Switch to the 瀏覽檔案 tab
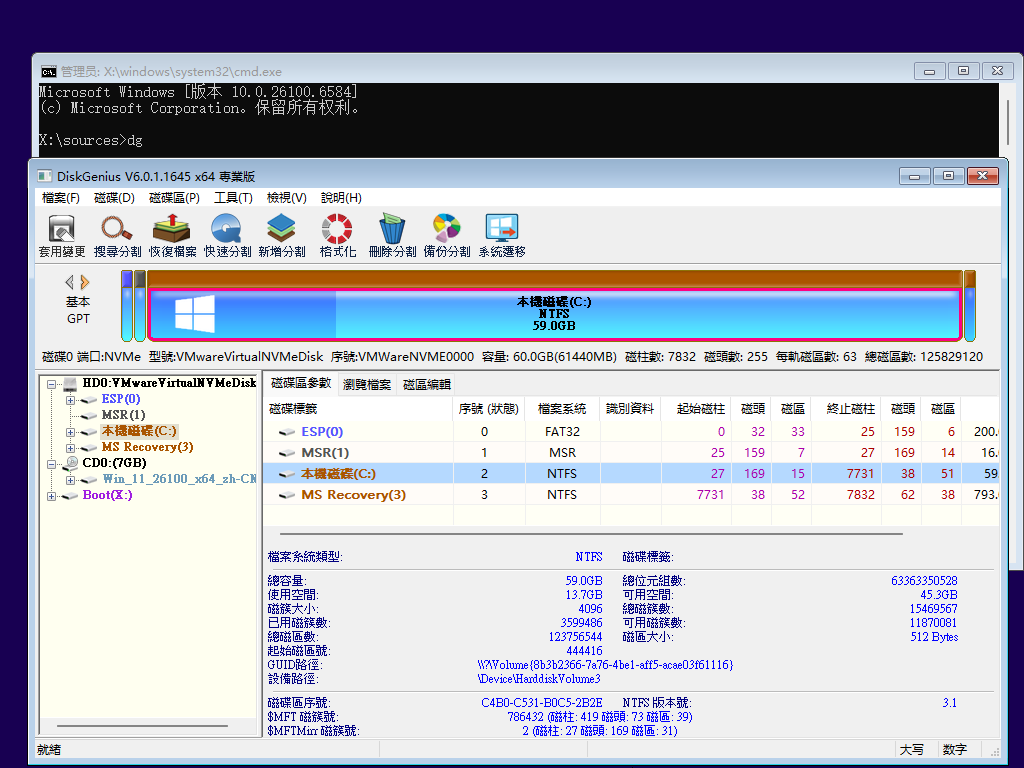 [367, 384]
